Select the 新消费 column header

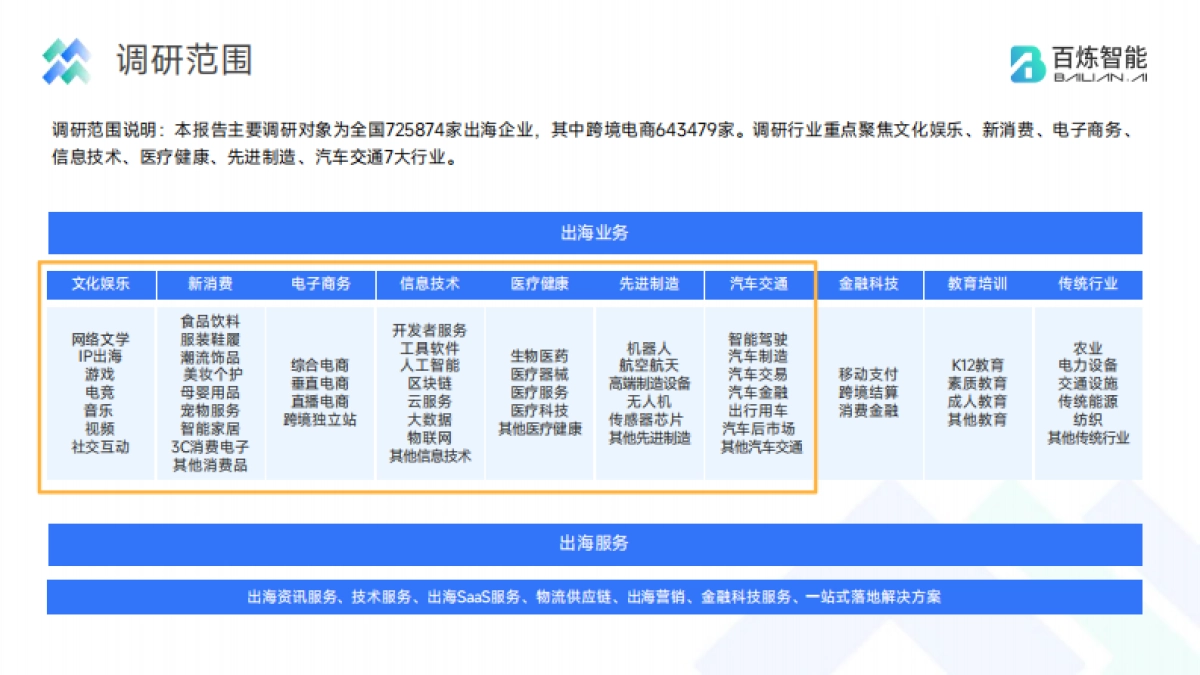click(x=209, y=284)
